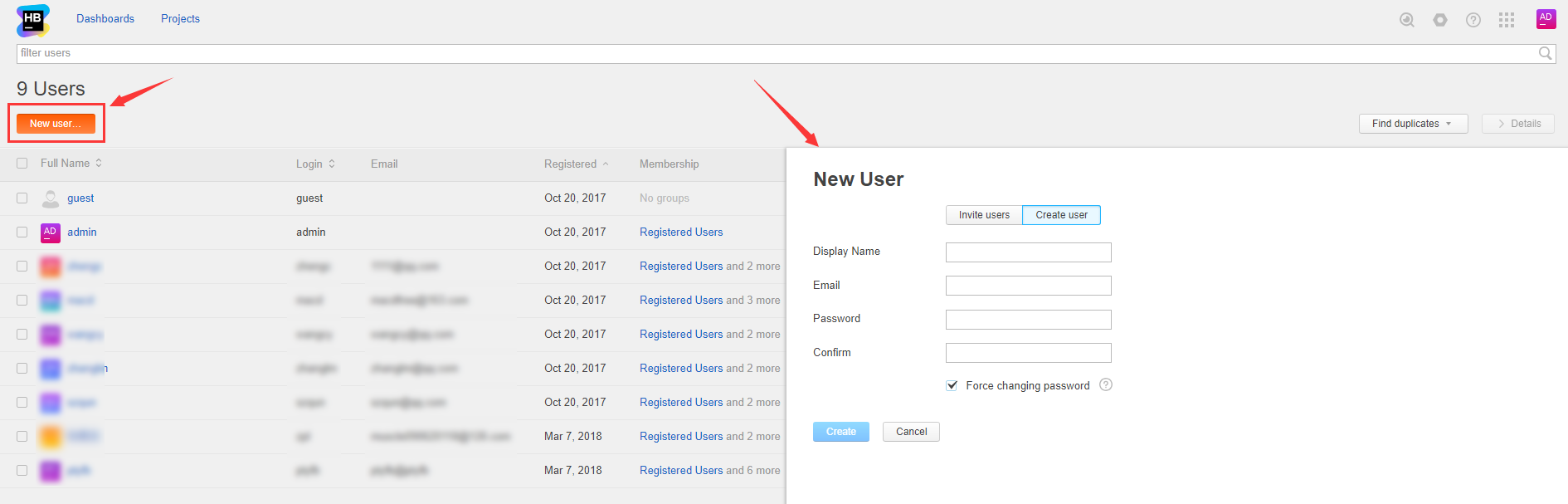Click the Hub logo icon

[x=32, y=20]
